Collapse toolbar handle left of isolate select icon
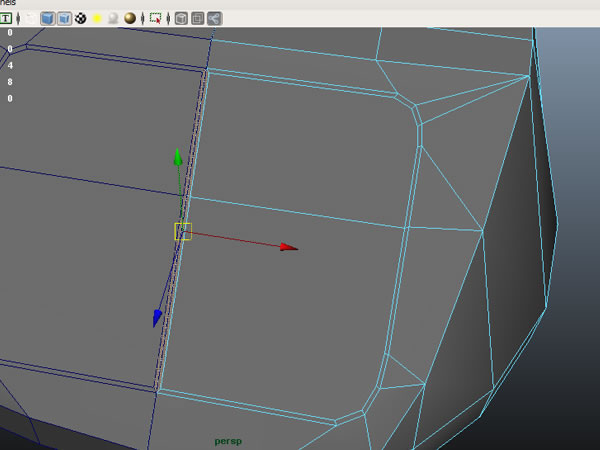Screen dimensions: 600x450 [x=144, y=18]
